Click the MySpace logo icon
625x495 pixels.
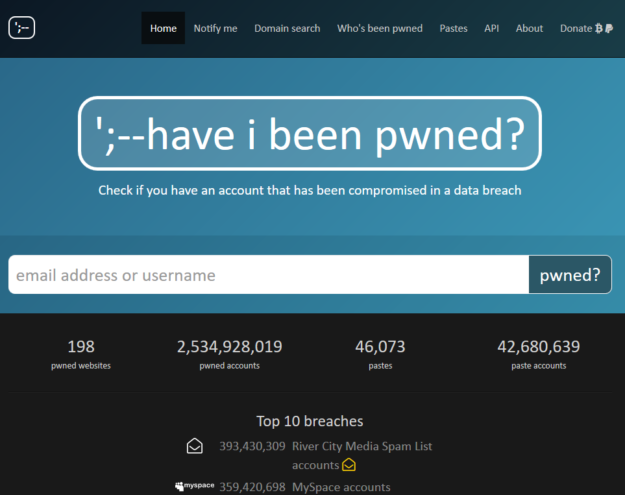(187, 487)
